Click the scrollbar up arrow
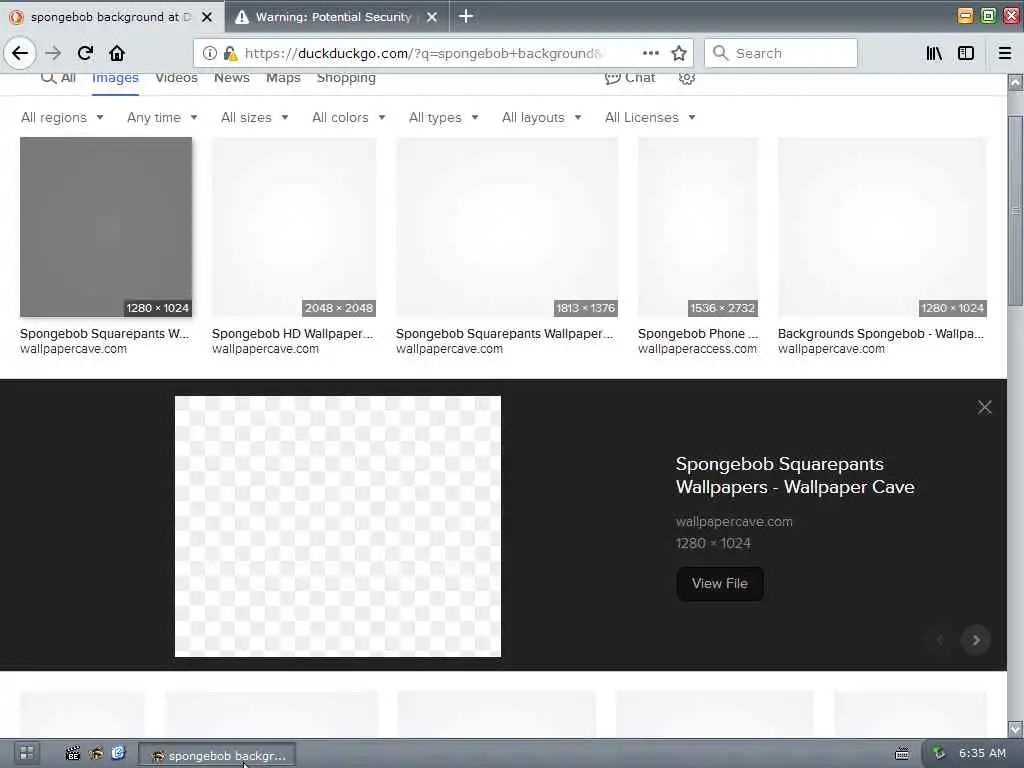The height and width of the screenshot is (768, 1024). (1015, 82)
